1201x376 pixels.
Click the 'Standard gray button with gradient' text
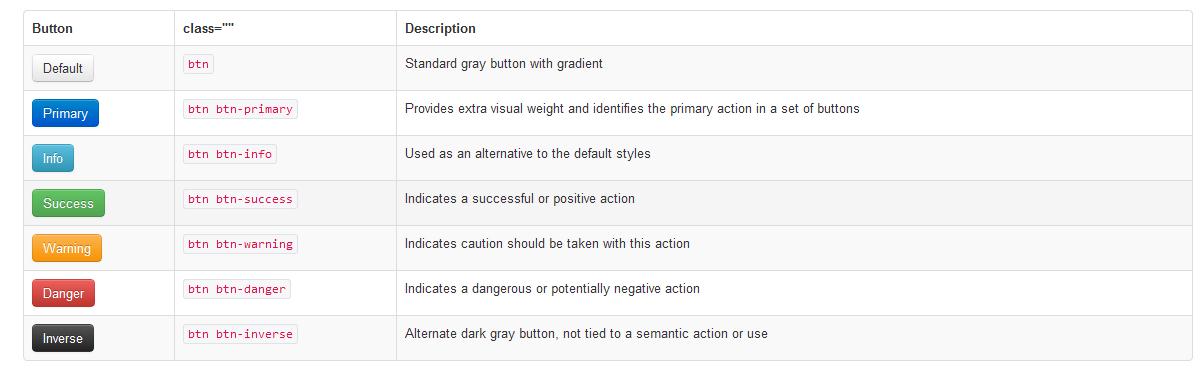pos(504,64)
